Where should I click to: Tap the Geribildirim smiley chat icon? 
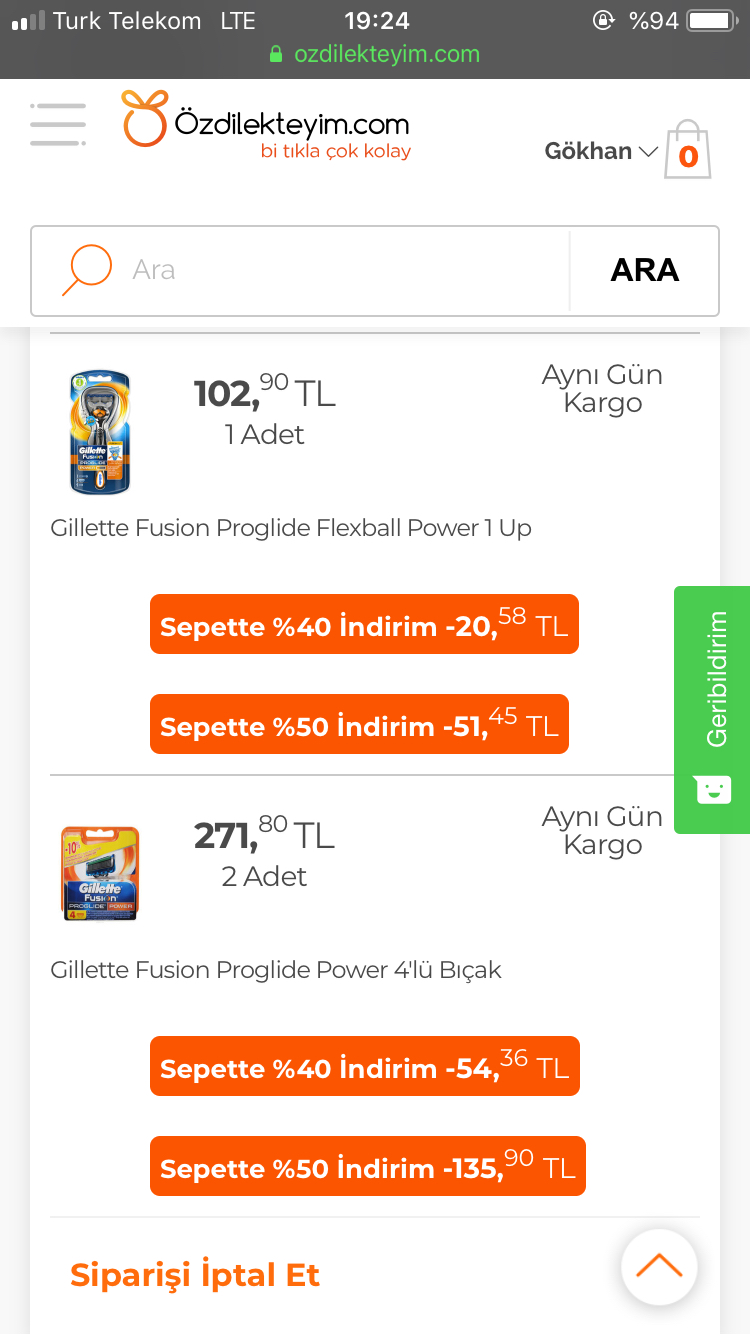tap(713, 789)
